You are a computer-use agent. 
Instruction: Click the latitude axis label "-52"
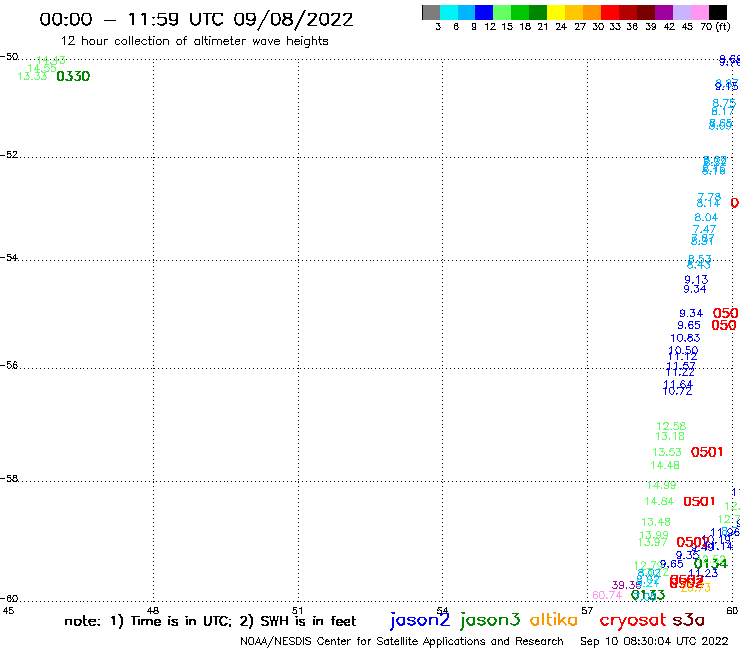(9, 155)
